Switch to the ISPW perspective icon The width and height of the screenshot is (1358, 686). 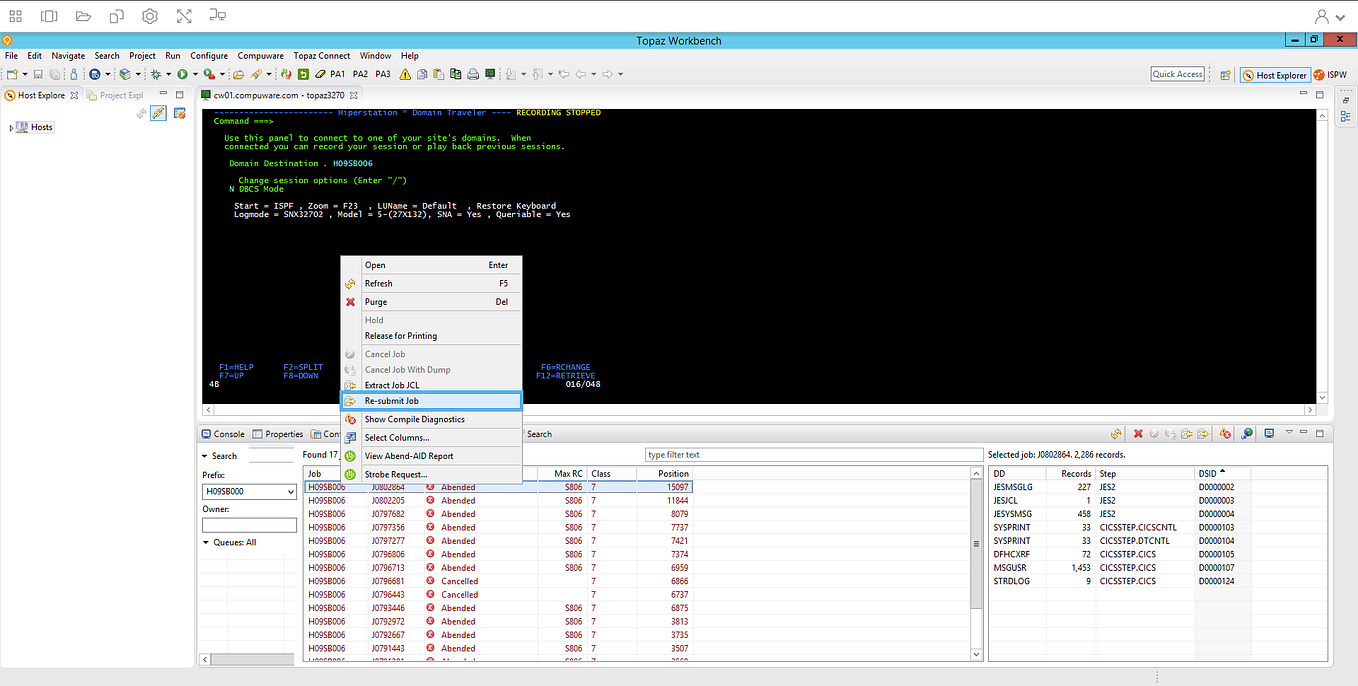click(x=1330, y=75)
